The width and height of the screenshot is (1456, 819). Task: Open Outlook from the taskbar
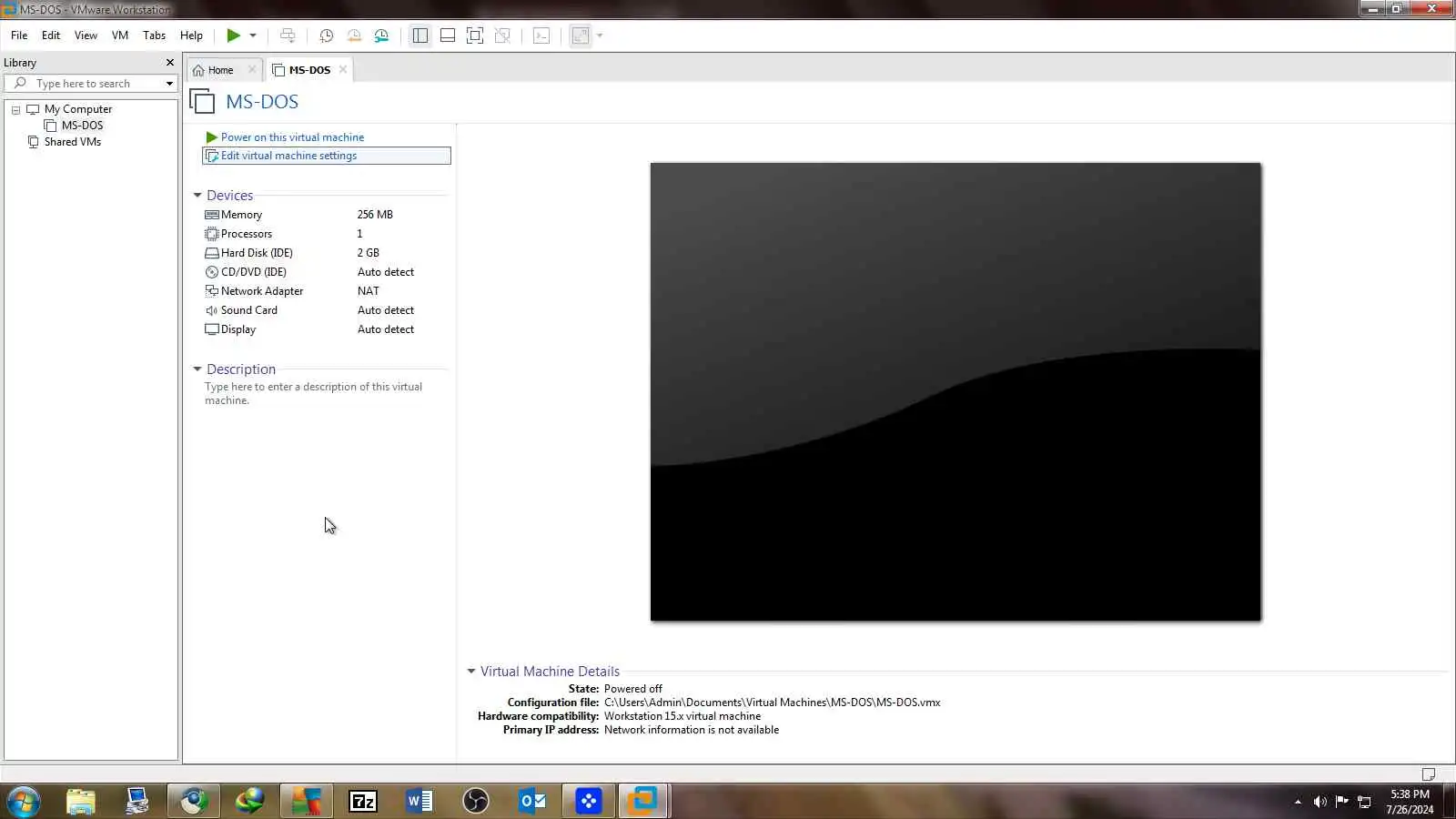[x=532, y=802]
